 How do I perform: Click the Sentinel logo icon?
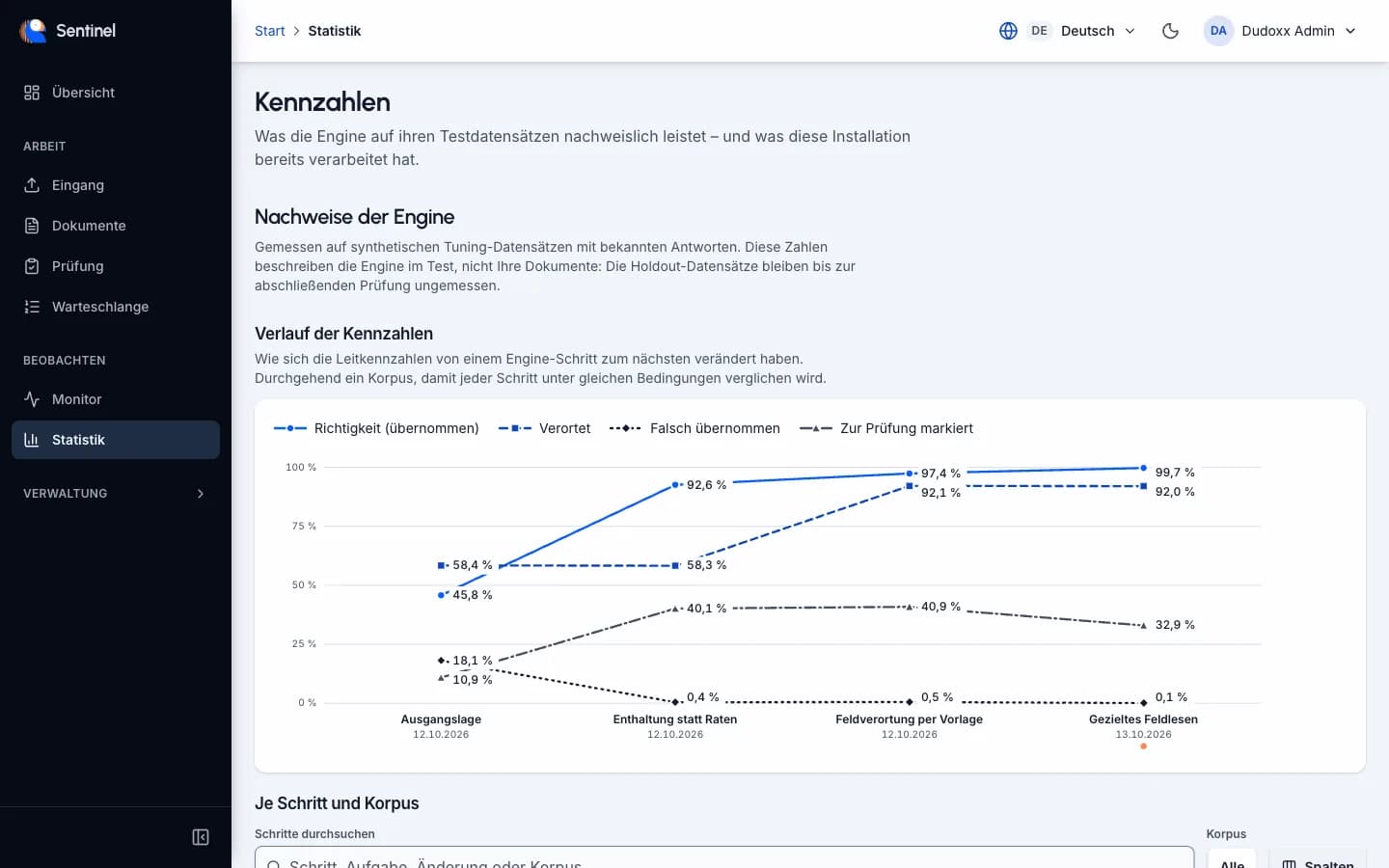click(x=33, y=31)
